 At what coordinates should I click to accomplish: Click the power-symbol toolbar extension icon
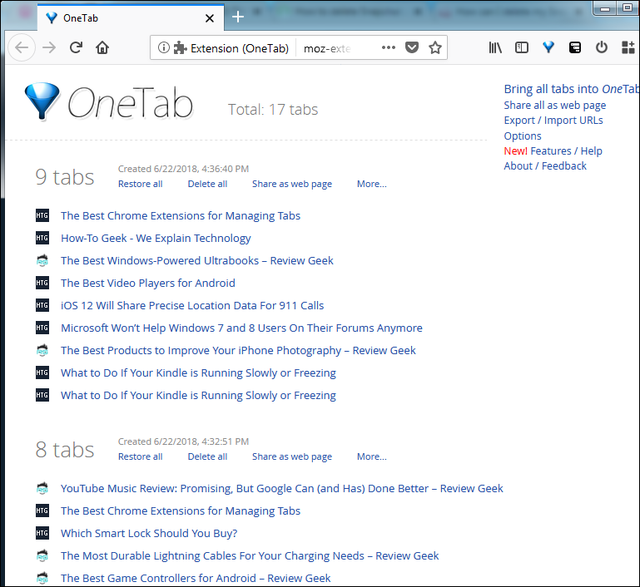tap(601, 48)
